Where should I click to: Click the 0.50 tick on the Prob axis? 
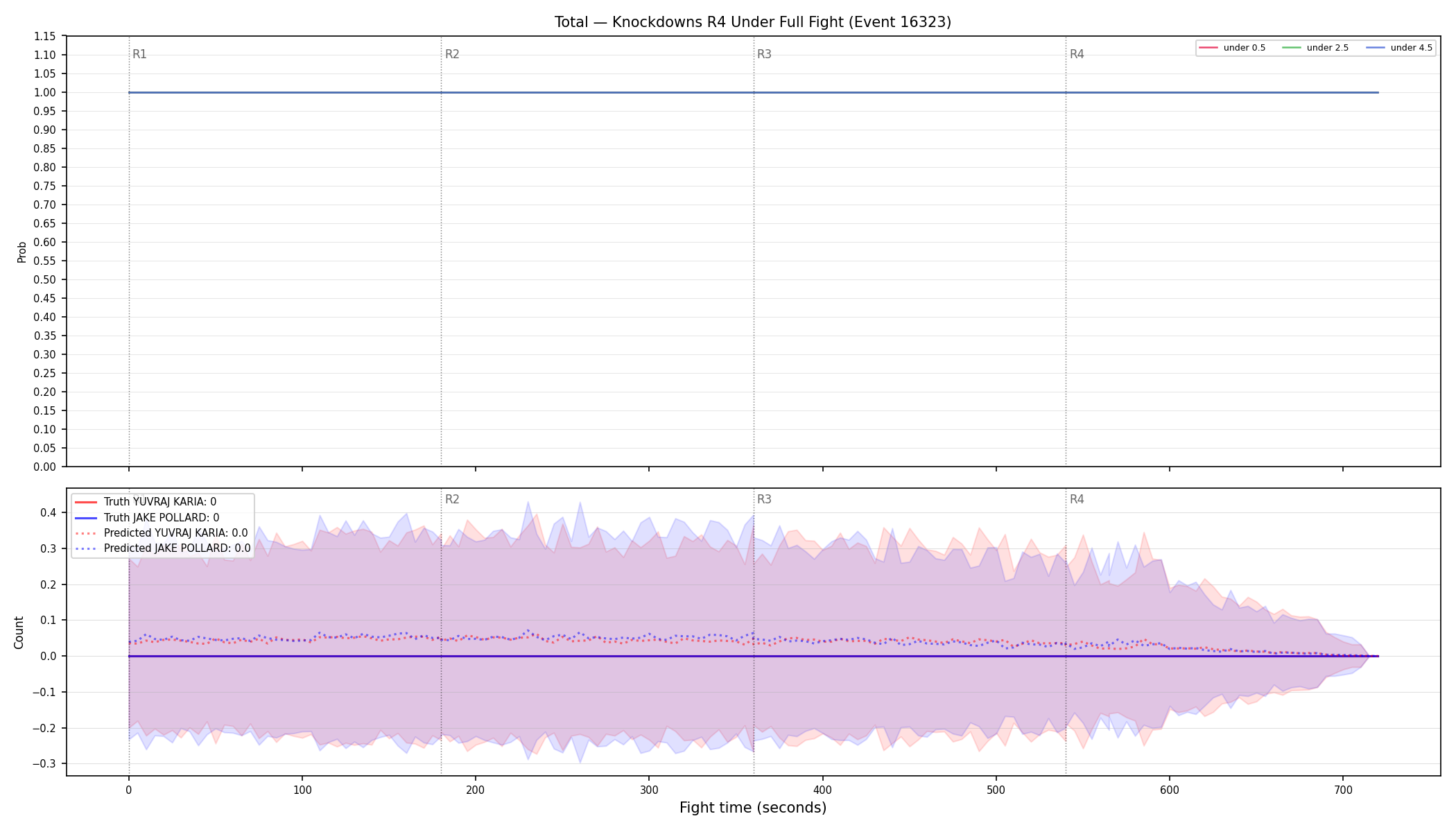(45, 279)
